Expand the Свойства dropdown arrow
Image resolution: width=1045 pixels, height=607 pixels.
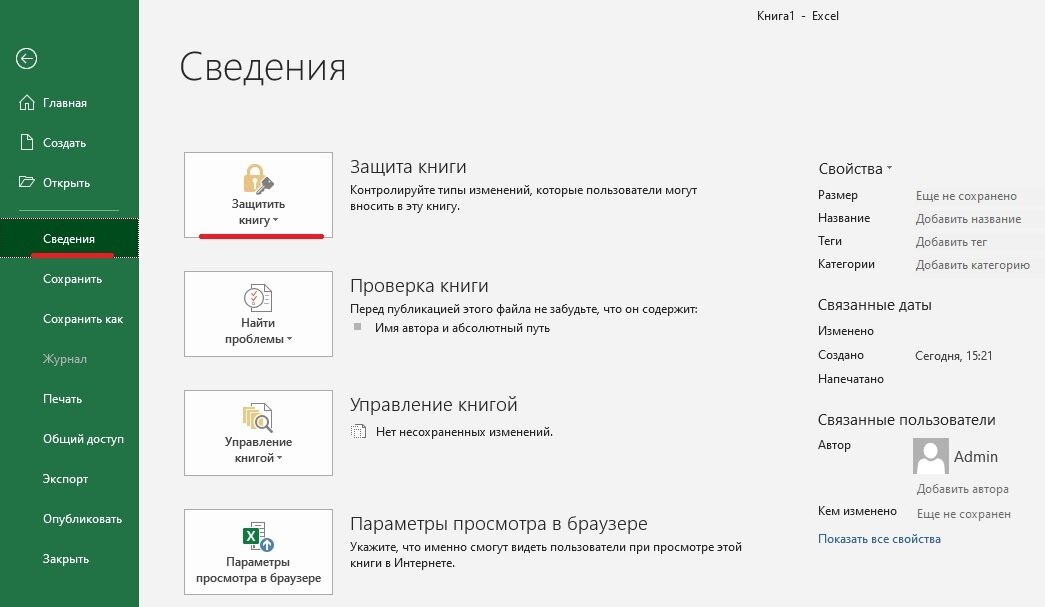pyautogui.click(x=889, y=169)
